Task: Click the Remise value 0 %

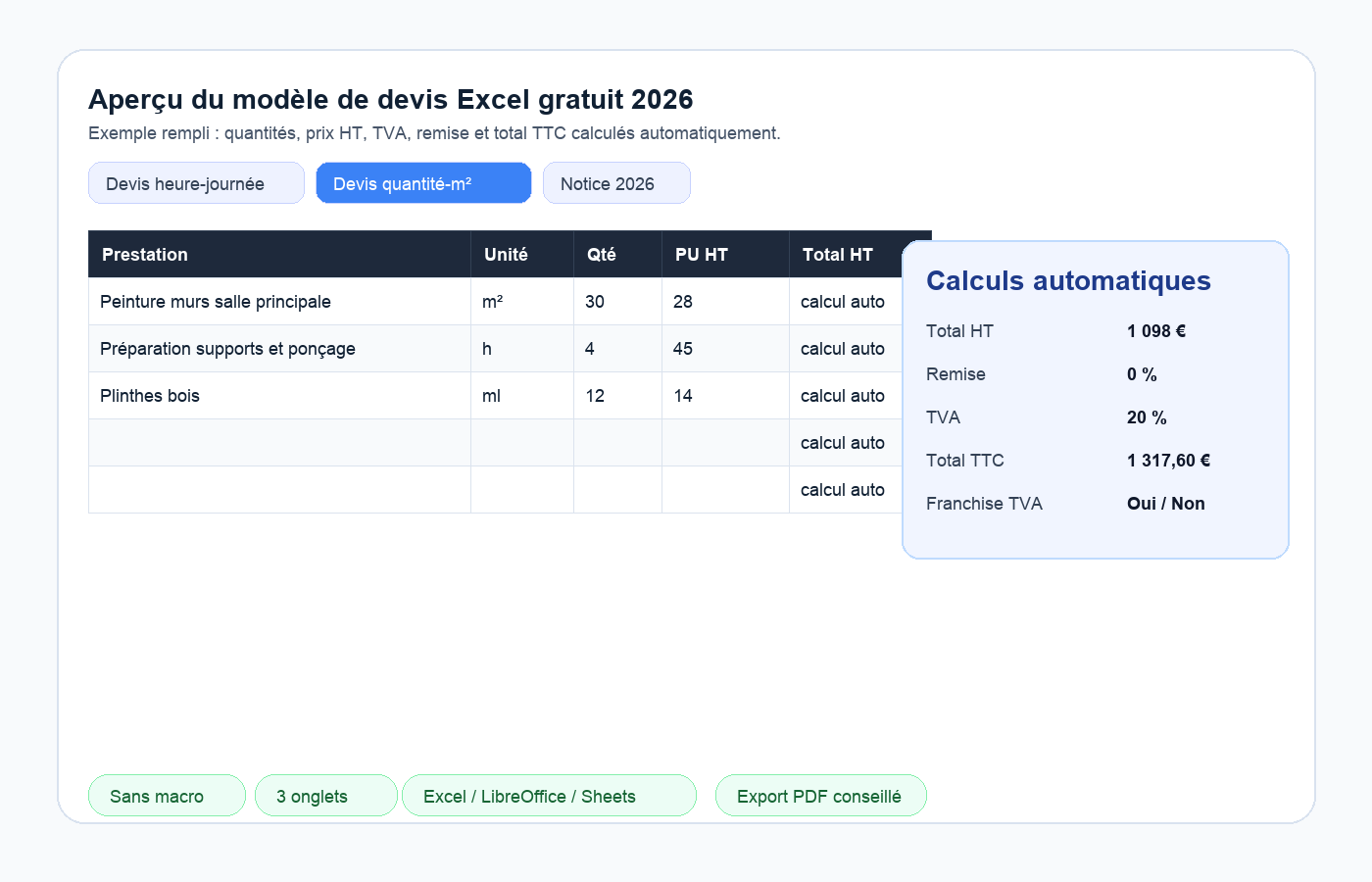Action: coord(1142,374)
